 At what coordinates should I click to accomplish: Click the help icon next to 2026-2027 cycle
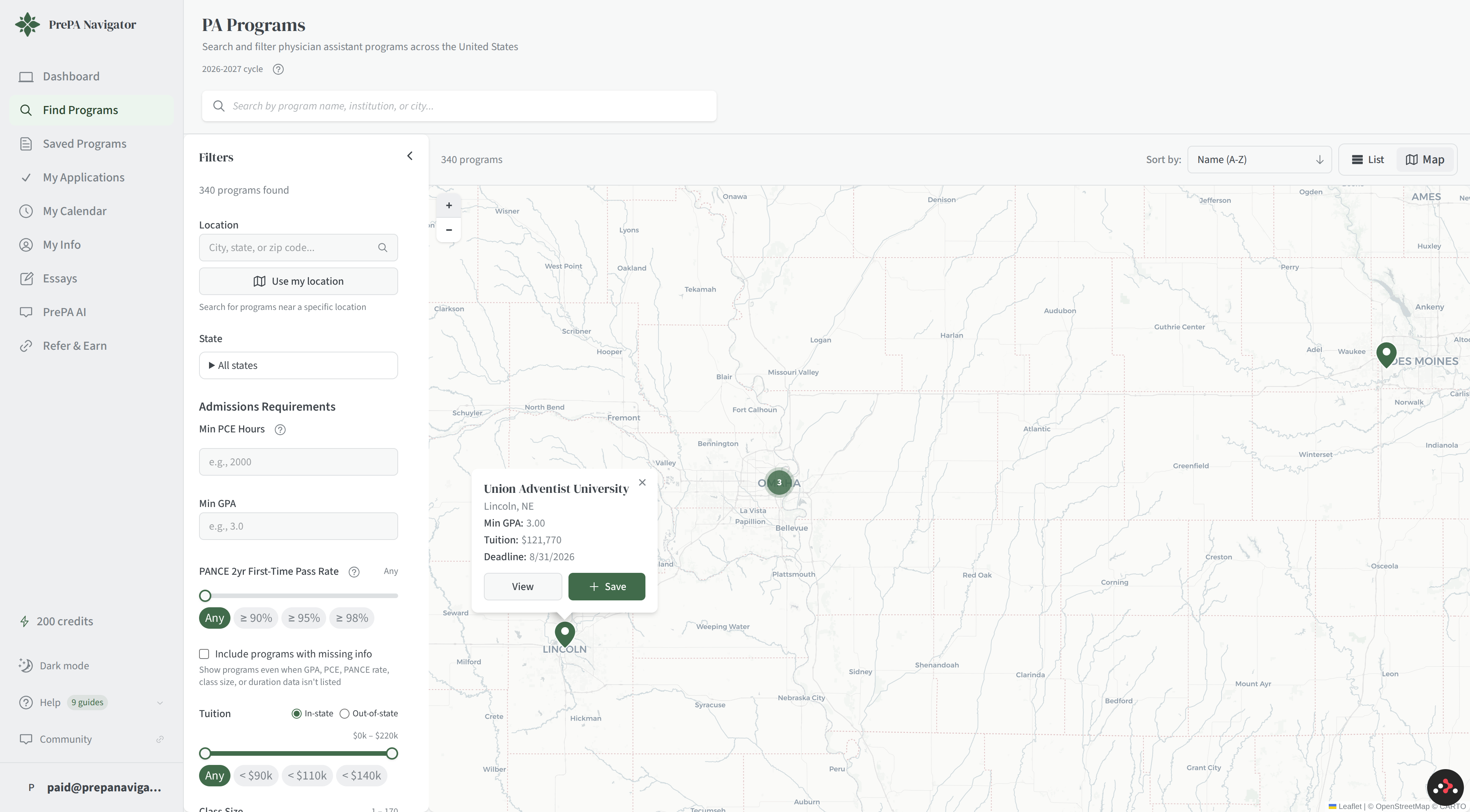[278, 69]
